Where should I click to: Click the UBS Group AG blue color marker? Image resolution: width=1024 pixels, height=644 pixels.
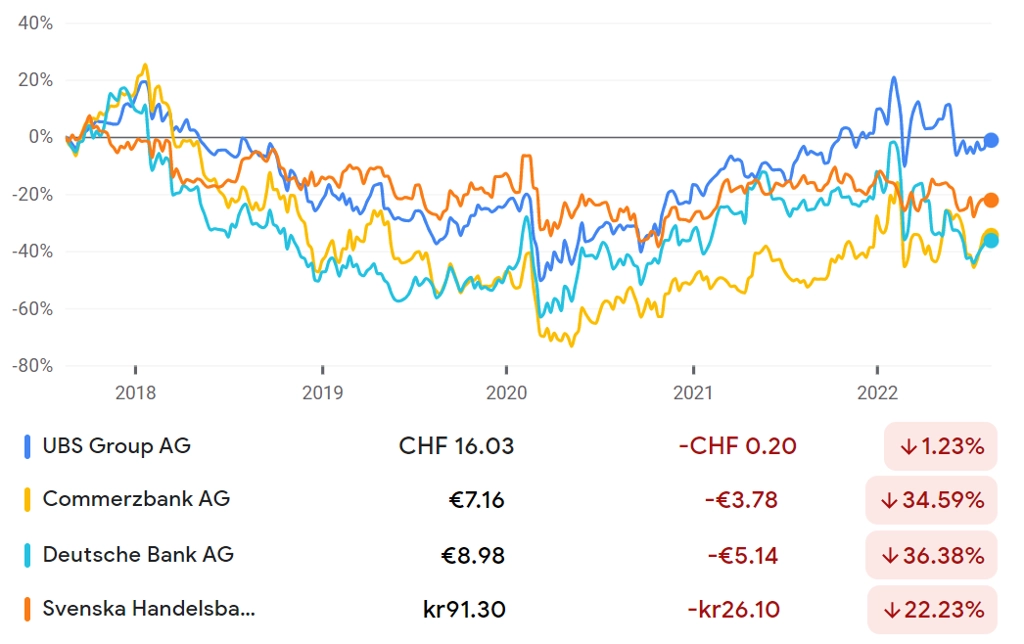click(27, 447)
